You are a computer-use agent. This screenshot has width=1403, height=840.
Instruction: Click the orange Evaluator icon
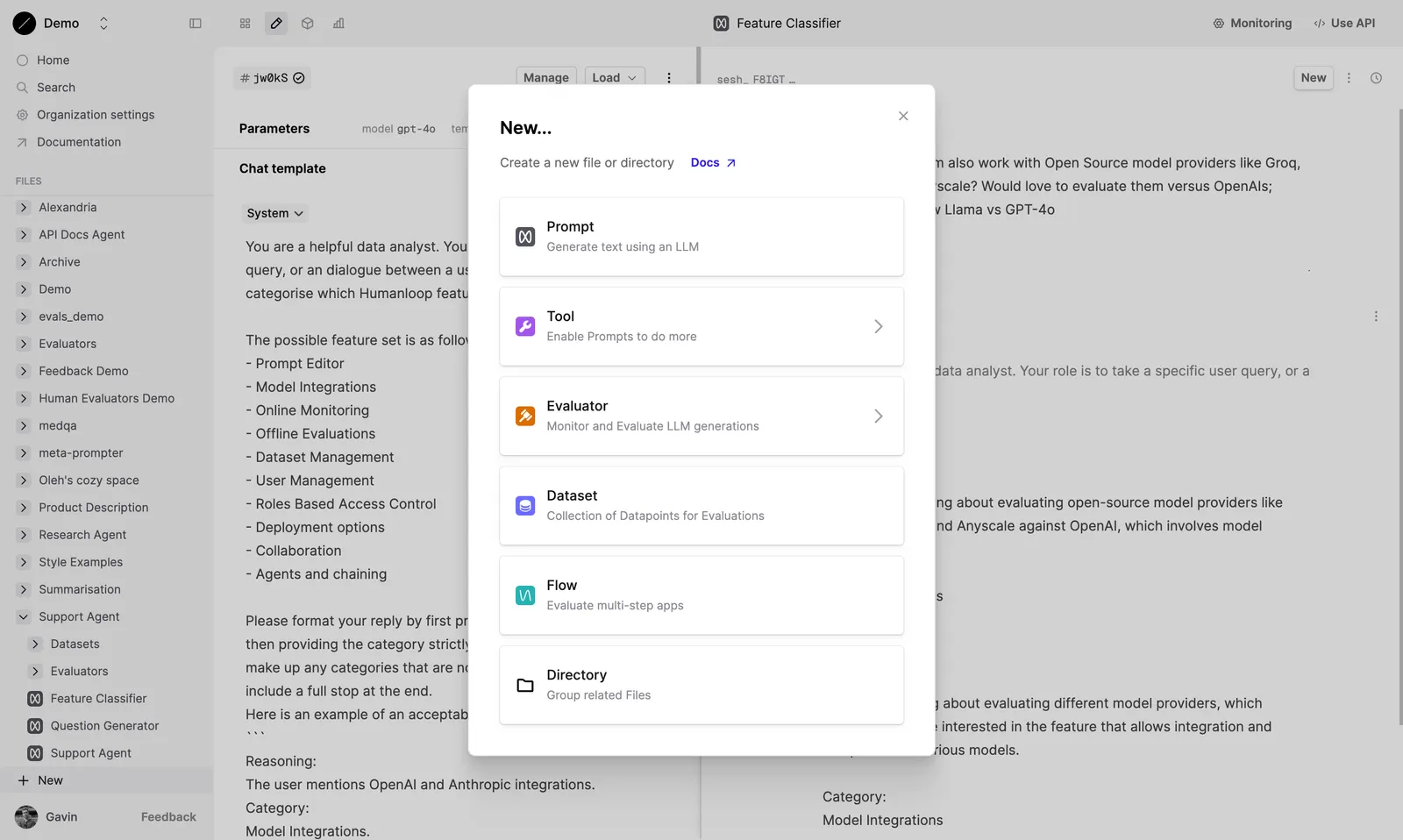[x=525, y=416]
